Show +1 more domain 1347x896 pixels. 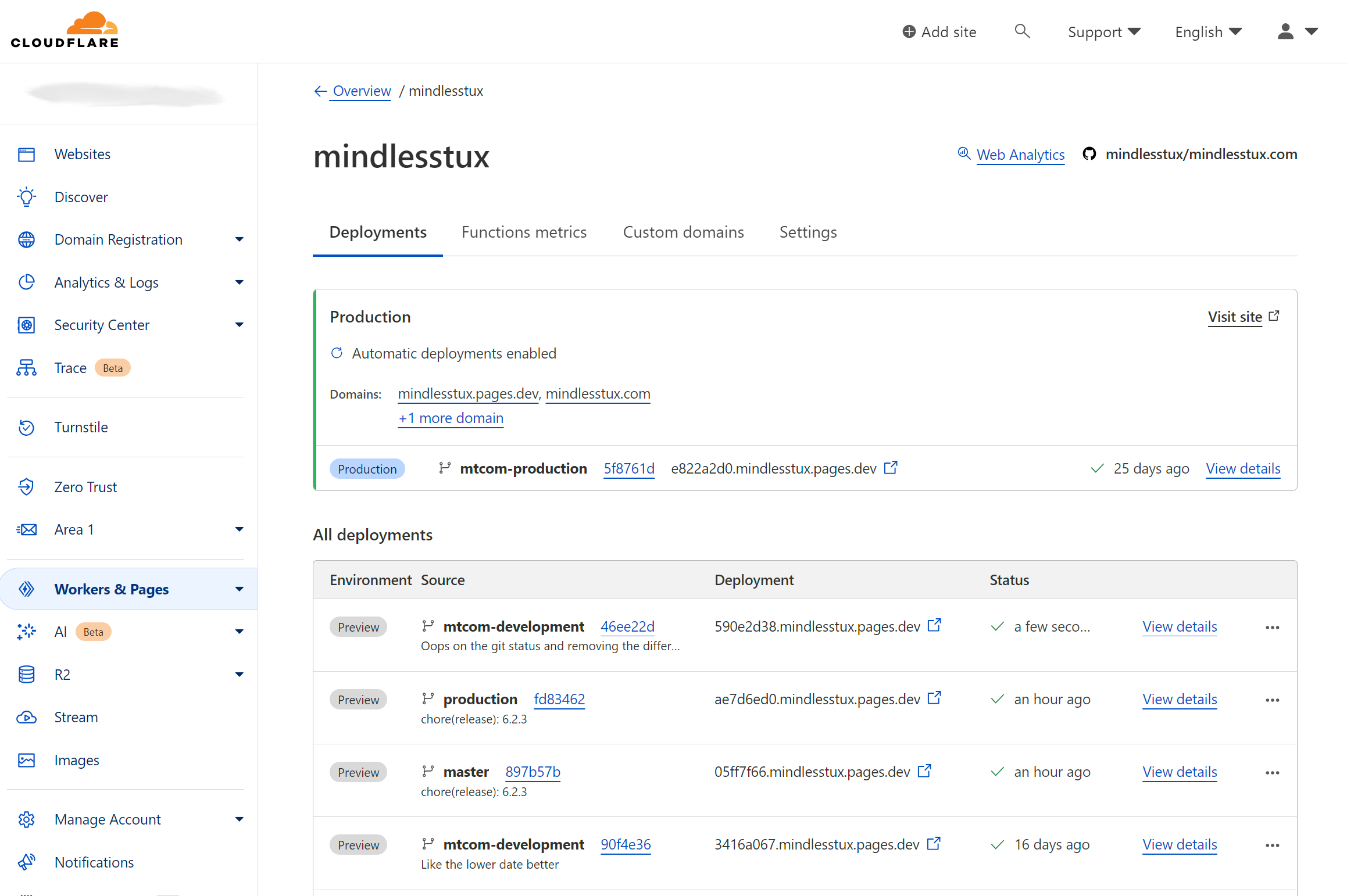[x=451, y=418]
